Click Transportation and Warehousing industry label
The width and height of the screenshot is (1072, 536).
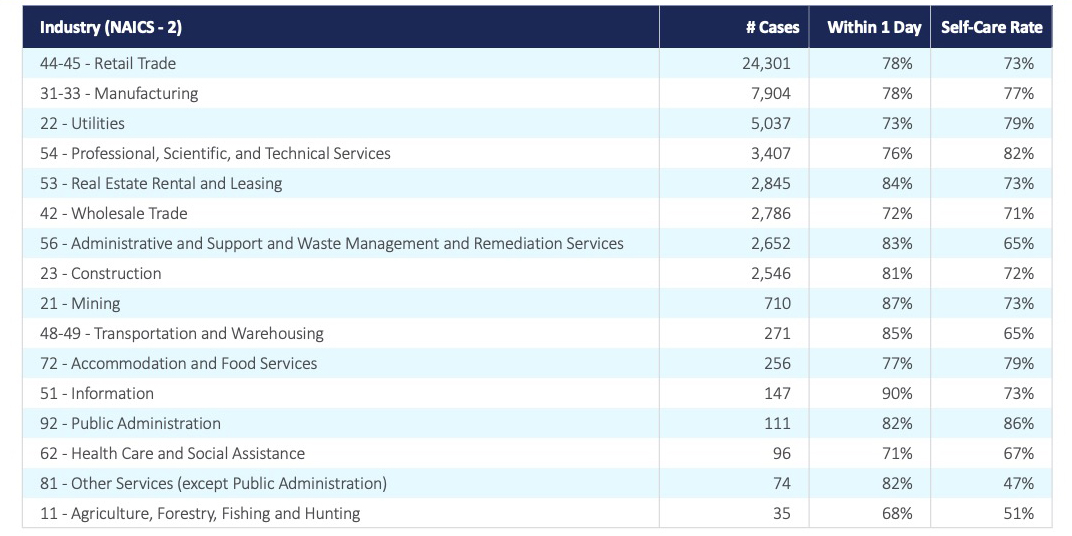(182, 333)
